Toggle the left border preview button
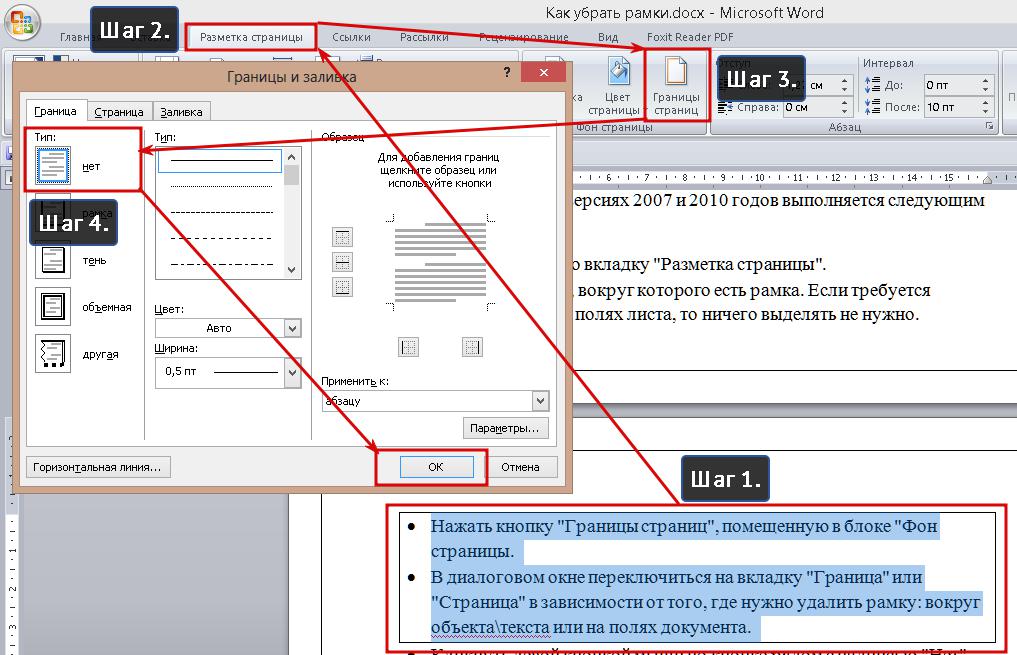Image resolution: width=1017 pixels, height=655 pixels. (408, 347)
